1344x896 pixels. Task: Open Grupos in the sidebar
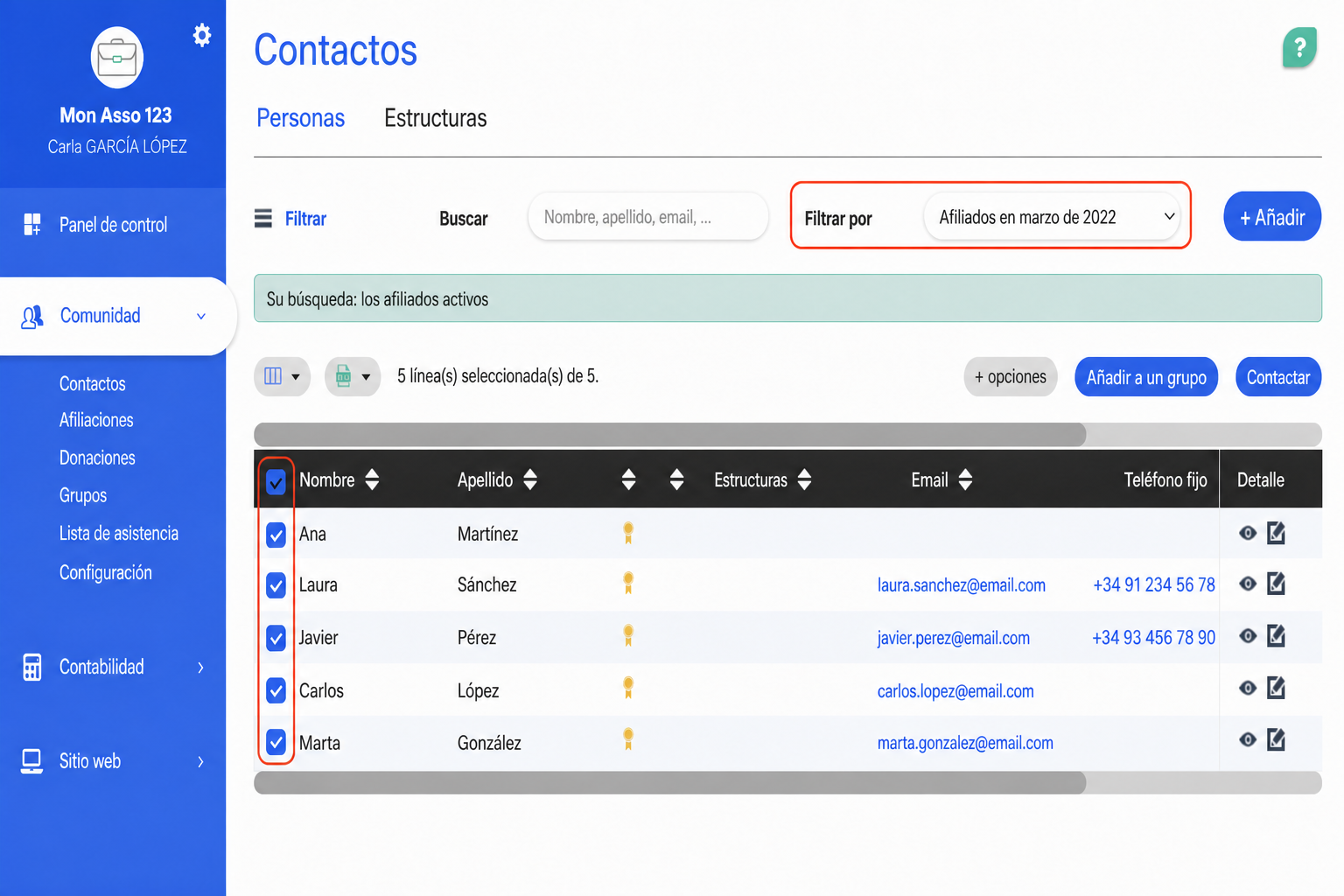83,495
